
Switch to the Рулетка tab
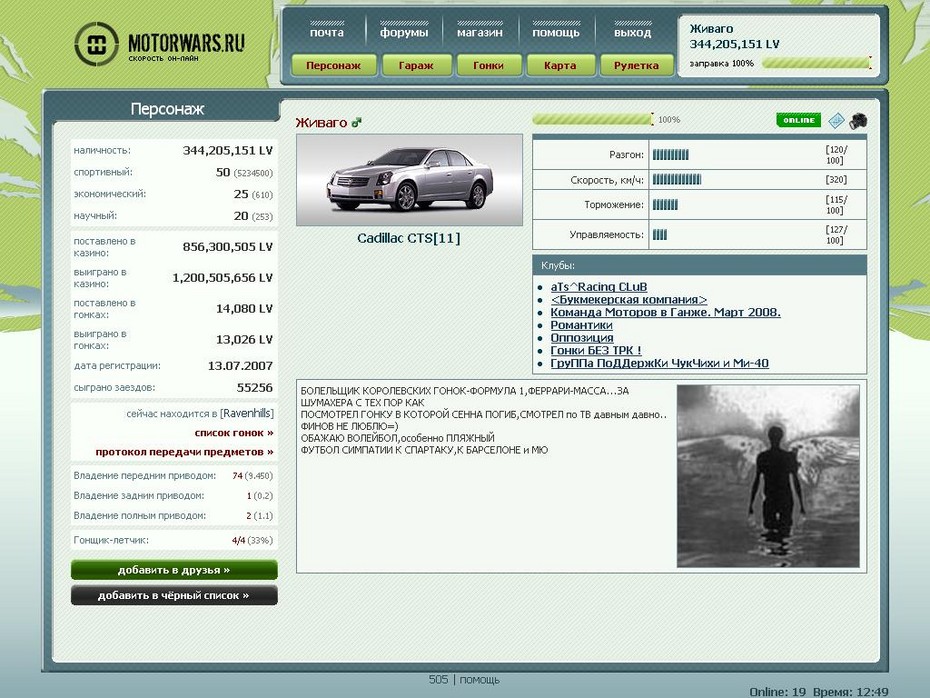(636, 65)
